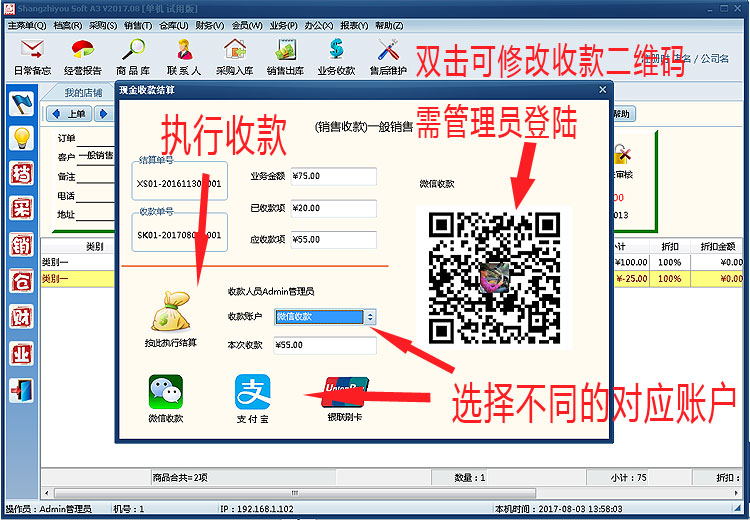This screenshot has width=750, height=520.
Task: Click the 业 business sidebar icon
Action: click(22, 354)
